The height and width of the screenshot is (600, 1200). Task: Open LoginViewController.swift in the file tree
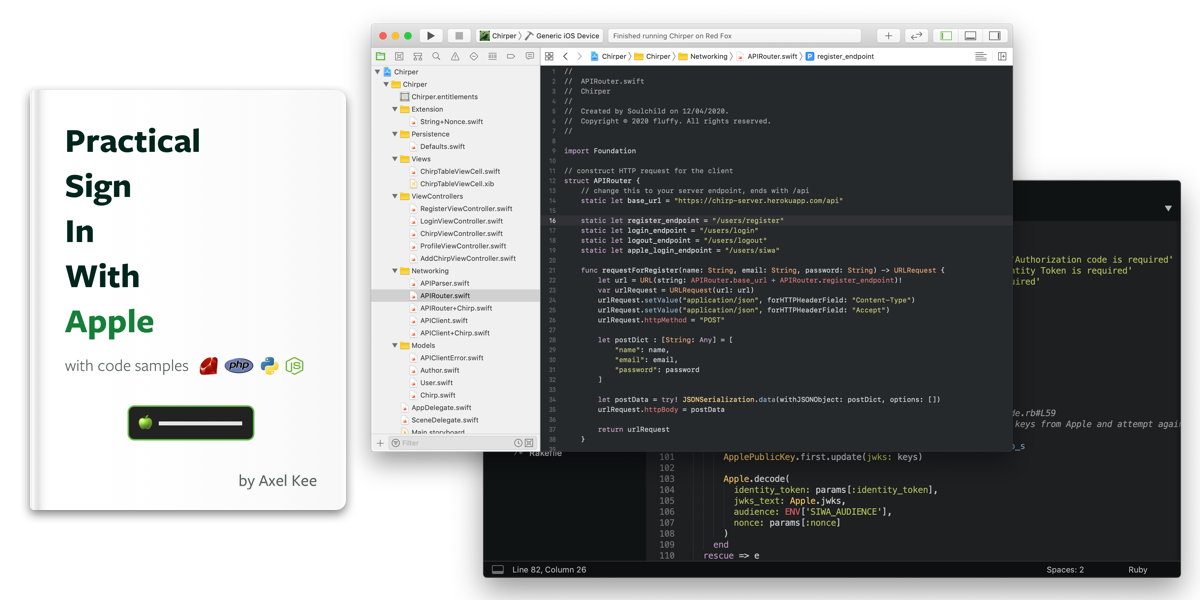point(461,221)
